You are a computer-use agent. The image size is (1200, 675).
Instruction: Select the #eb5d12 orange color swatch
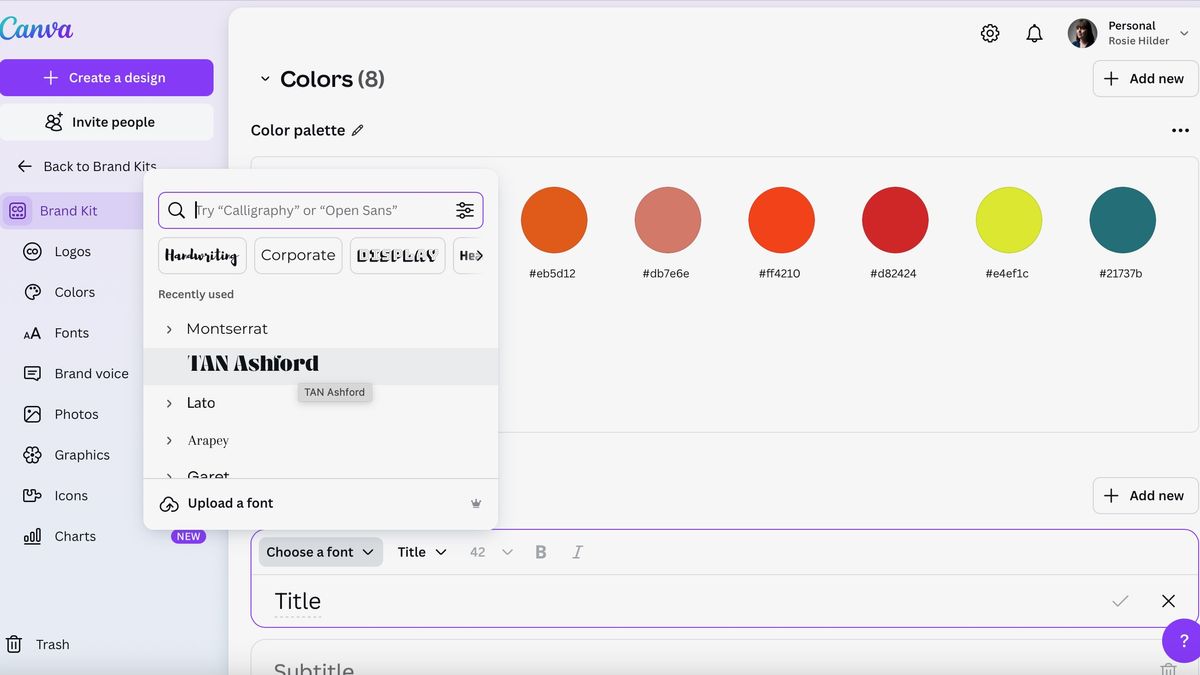(x=554, y=219)
